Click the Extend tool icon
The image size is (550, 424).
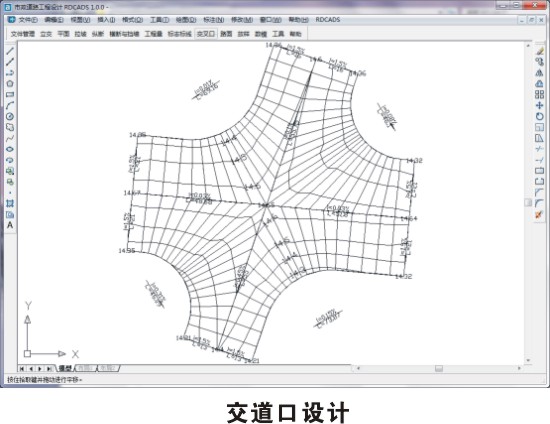pos(539,160)
